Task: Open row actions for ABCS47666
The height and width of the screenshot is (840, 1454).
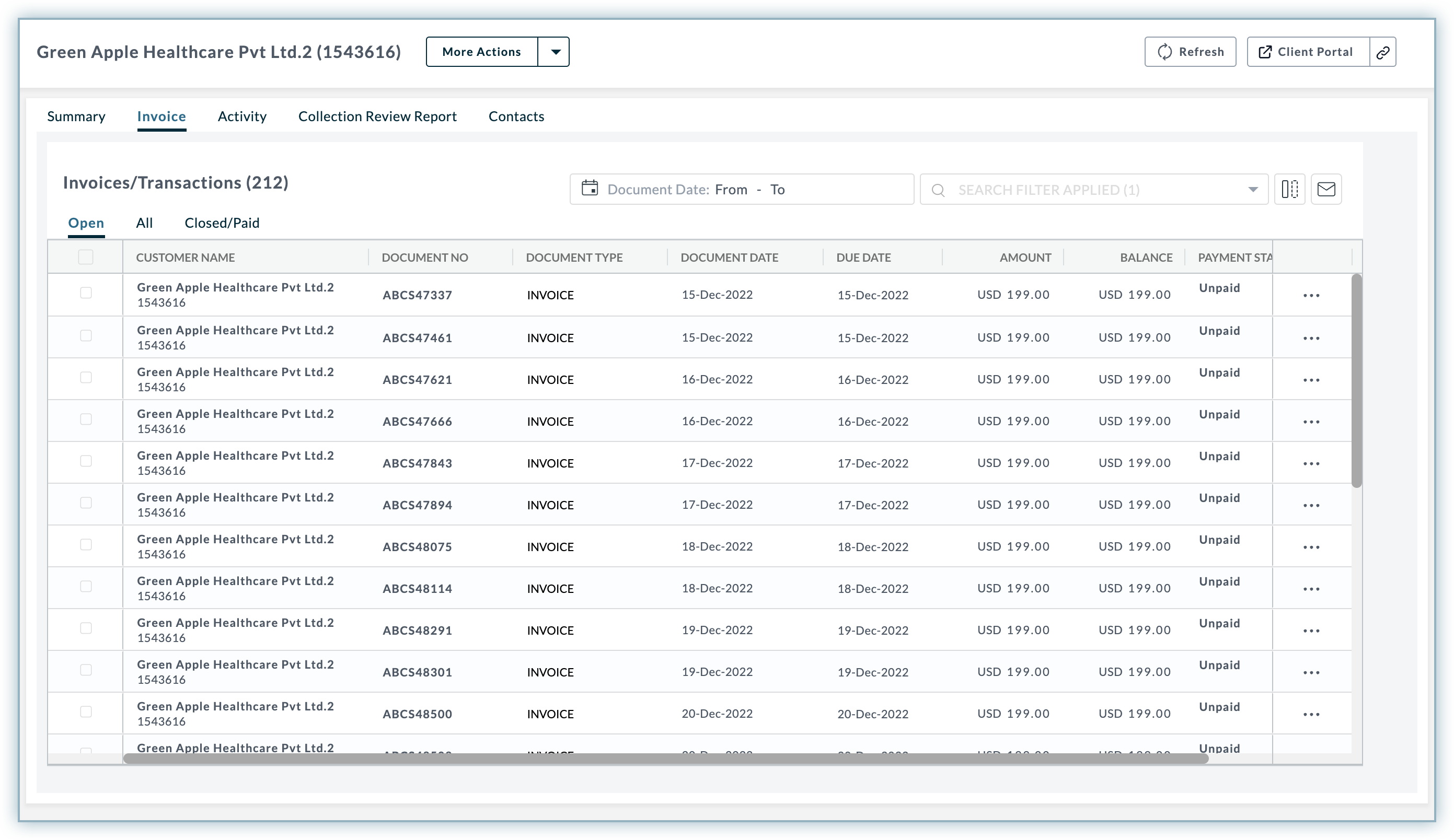Action: coord(1311,422)
